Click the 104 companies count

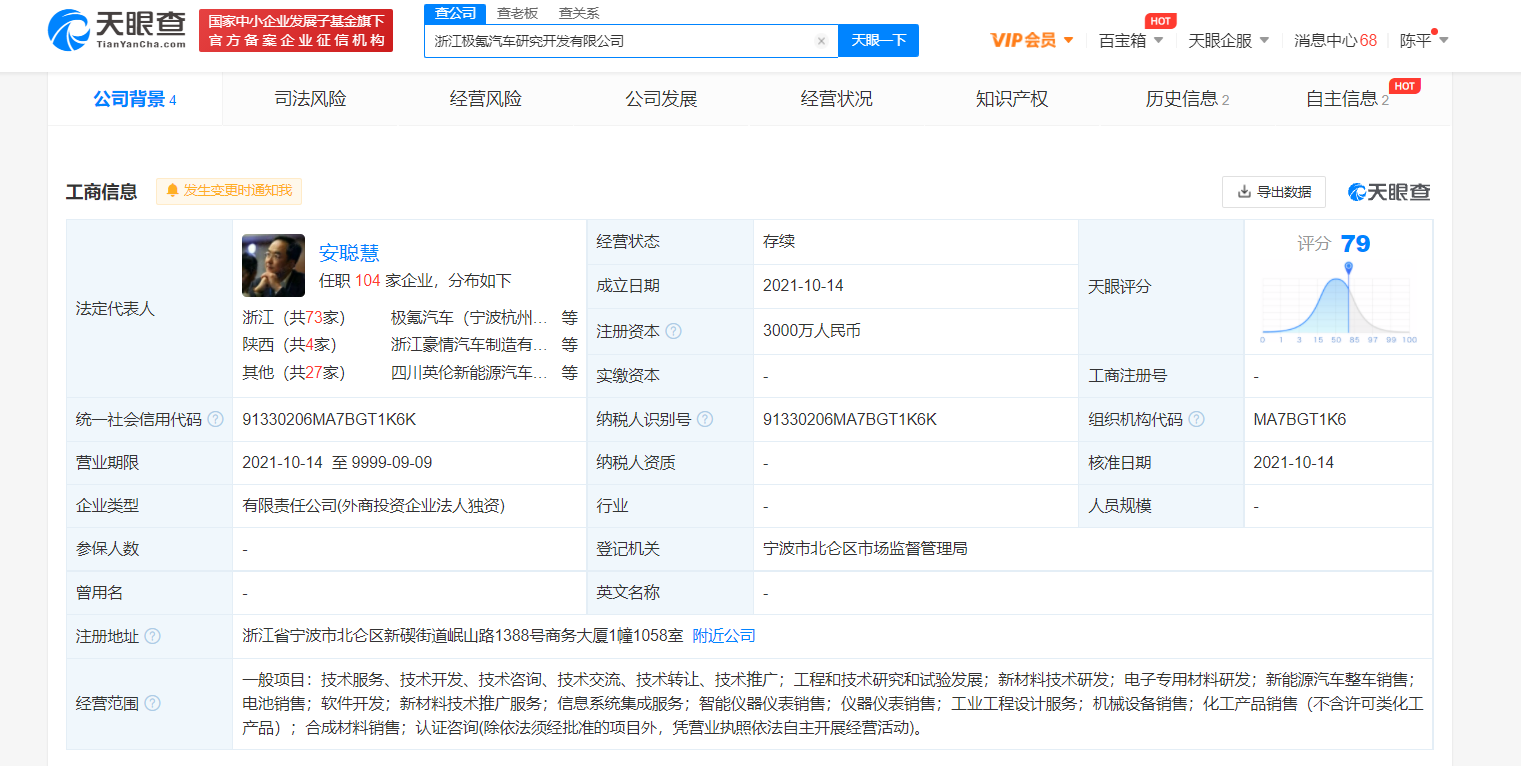pos(368,281)
